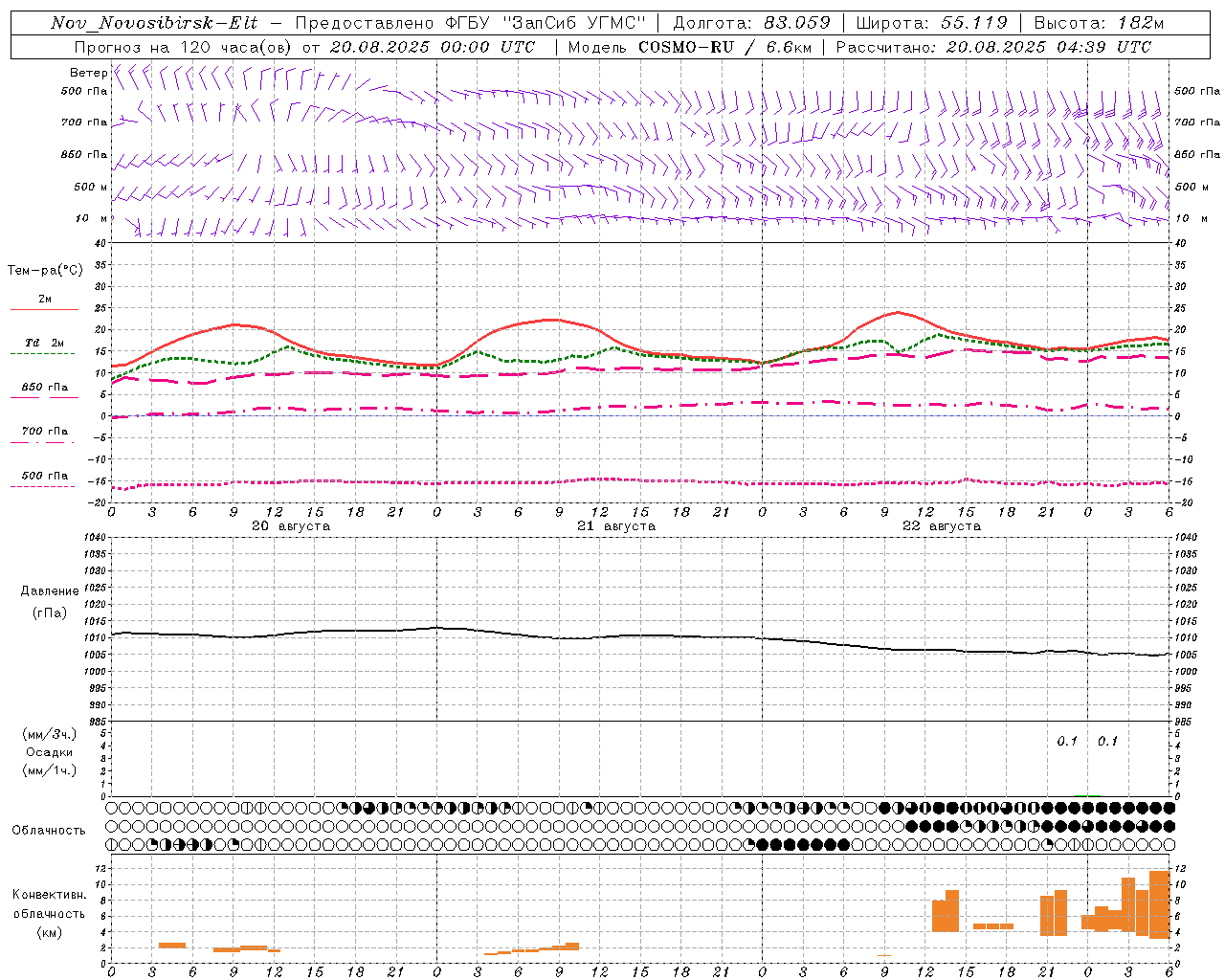Click the Облачность cloud cover label

(x=49, y=831)
